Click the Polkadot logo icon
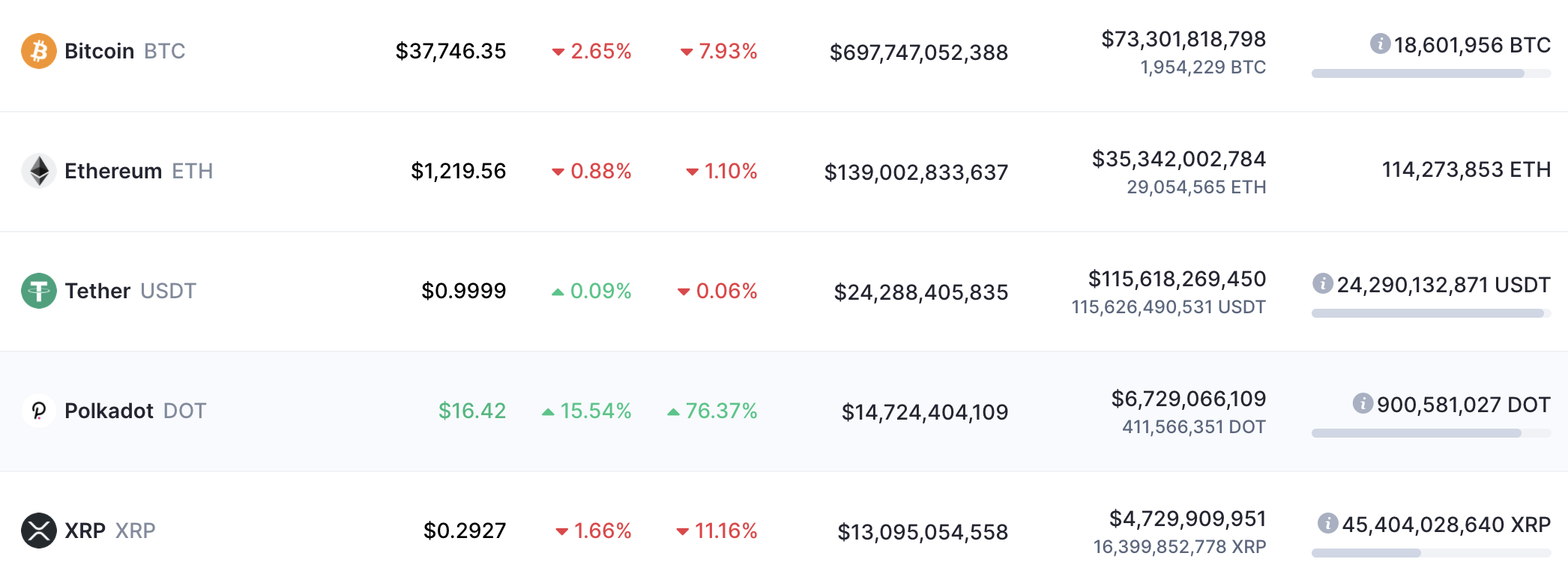The height and width of the screenshot is (586, 1568). [39, 411]
